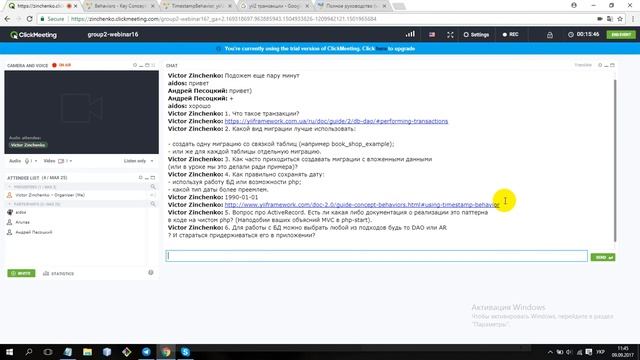Click the round icon beside Statistics

tap(151, 273)
